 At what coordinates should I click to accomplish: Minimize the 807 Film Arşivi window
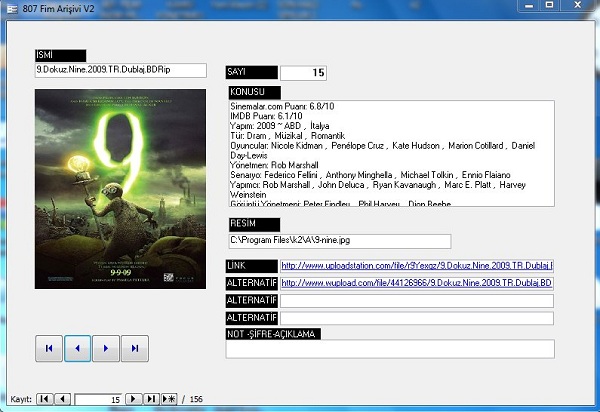[x=529, y=5]
